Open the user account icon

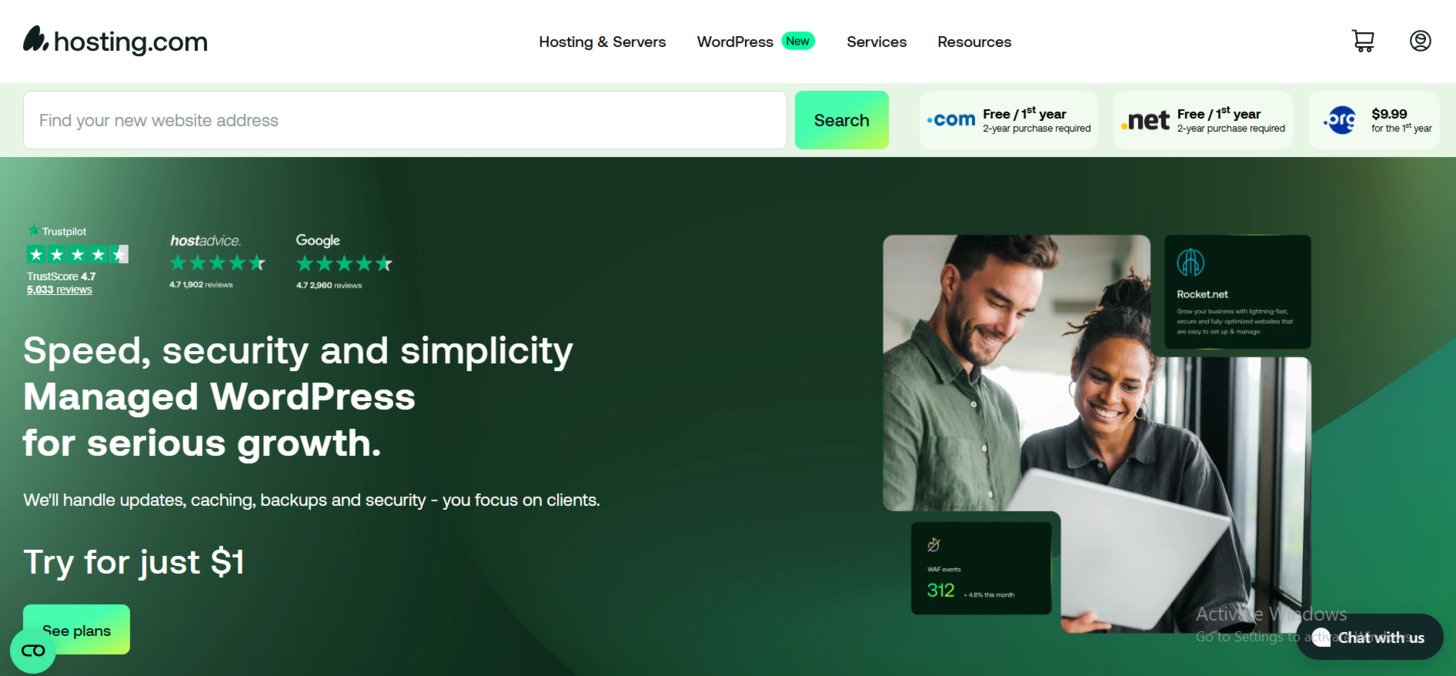pos(1420,41)
